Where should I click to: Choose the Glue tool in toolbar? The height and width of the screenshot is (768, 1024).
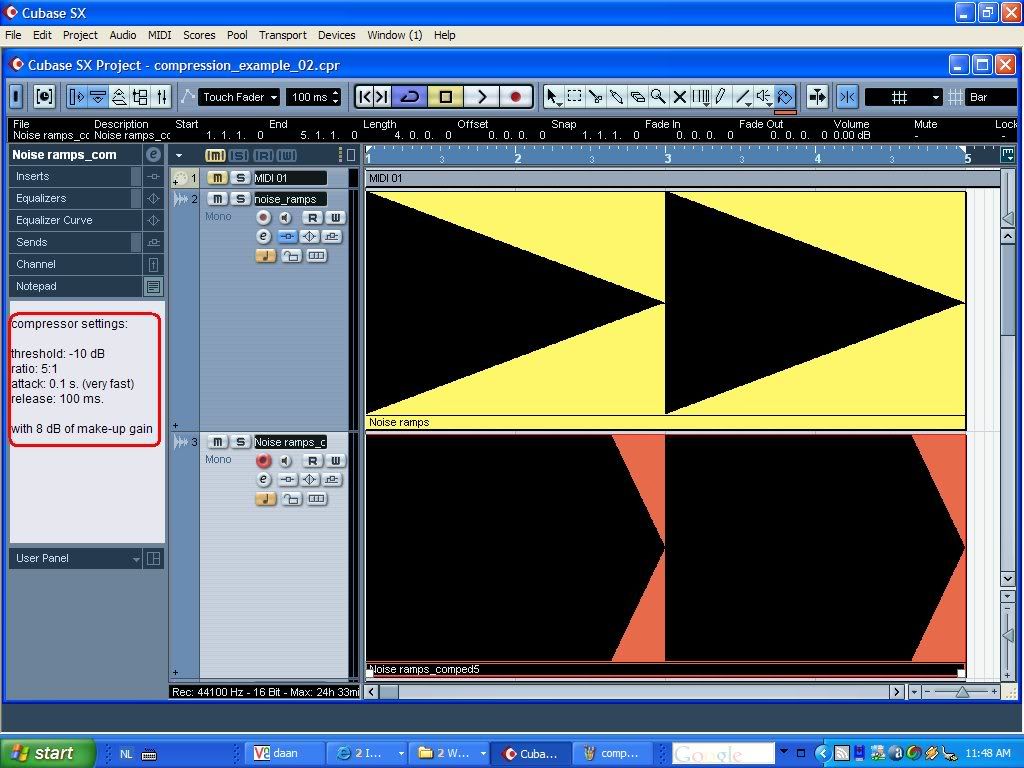(616, 97)
